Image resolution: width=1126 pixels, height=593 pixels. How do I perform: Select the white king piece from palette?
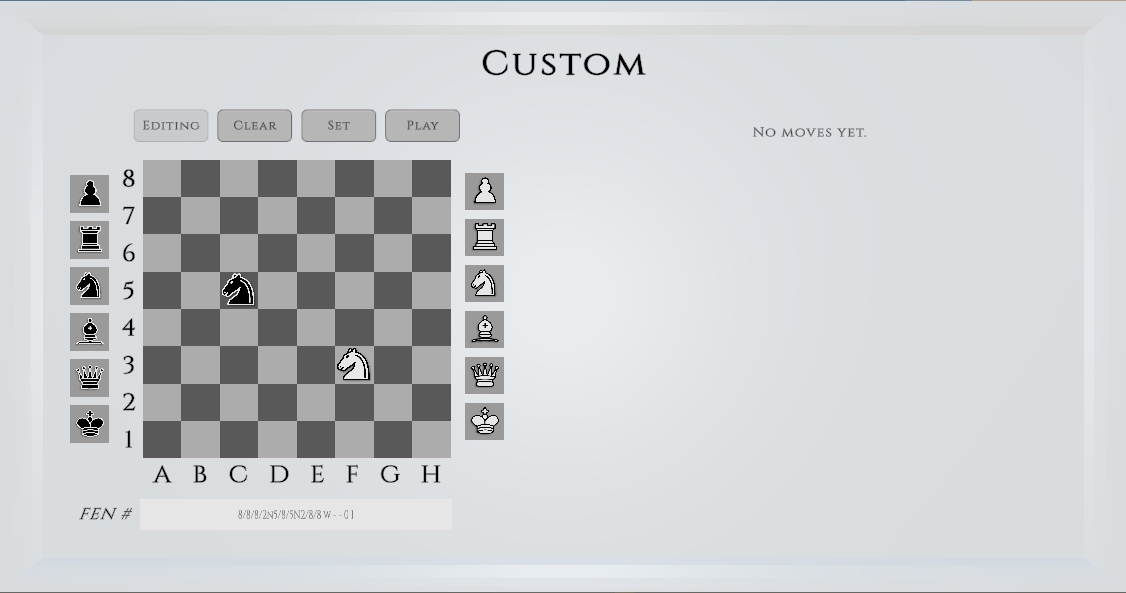(x=485, y=421)
